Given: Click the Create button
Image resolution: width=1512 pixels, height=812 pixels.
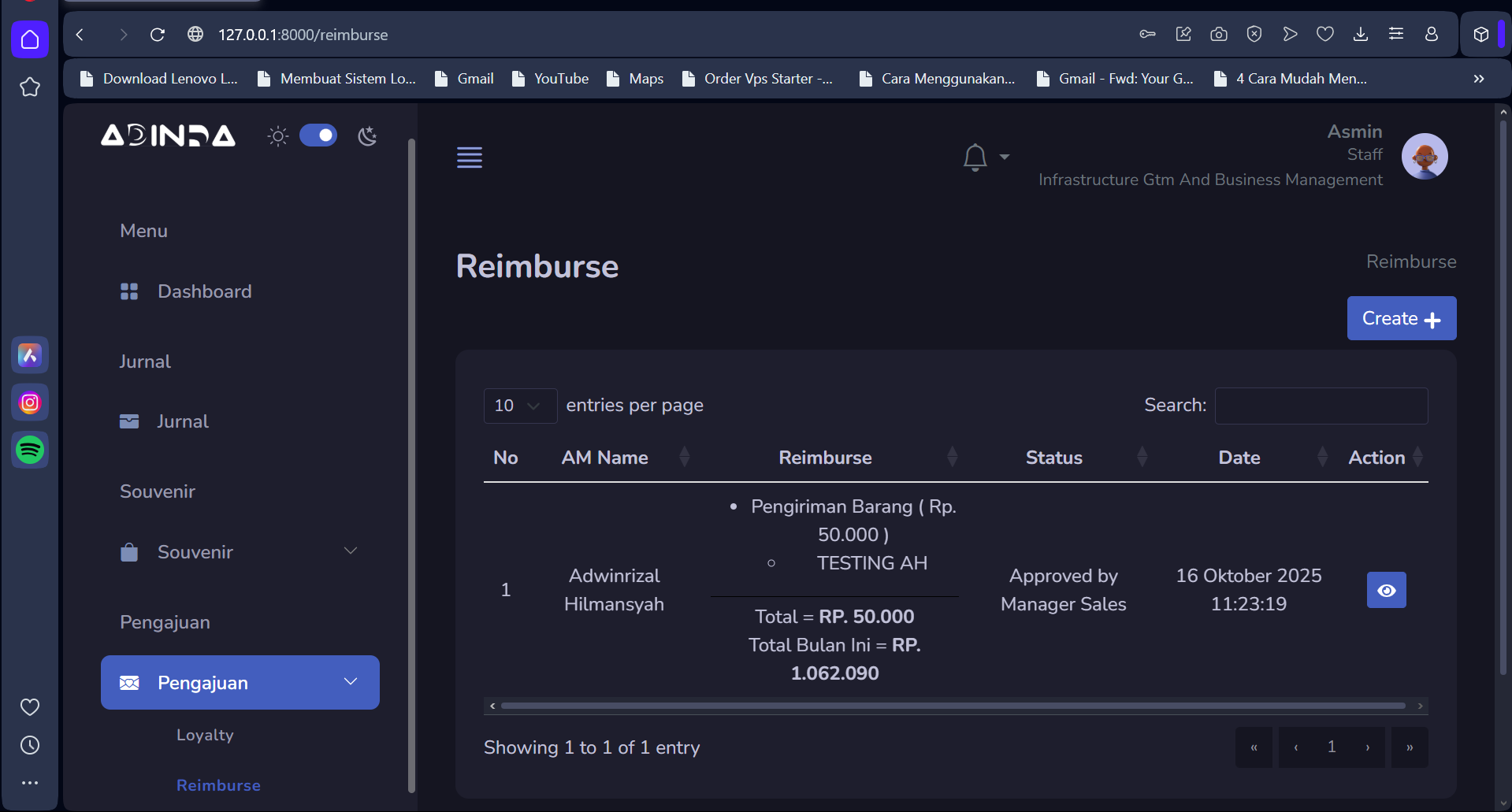Looking at the screenshot, I should tap(1401, 318).
